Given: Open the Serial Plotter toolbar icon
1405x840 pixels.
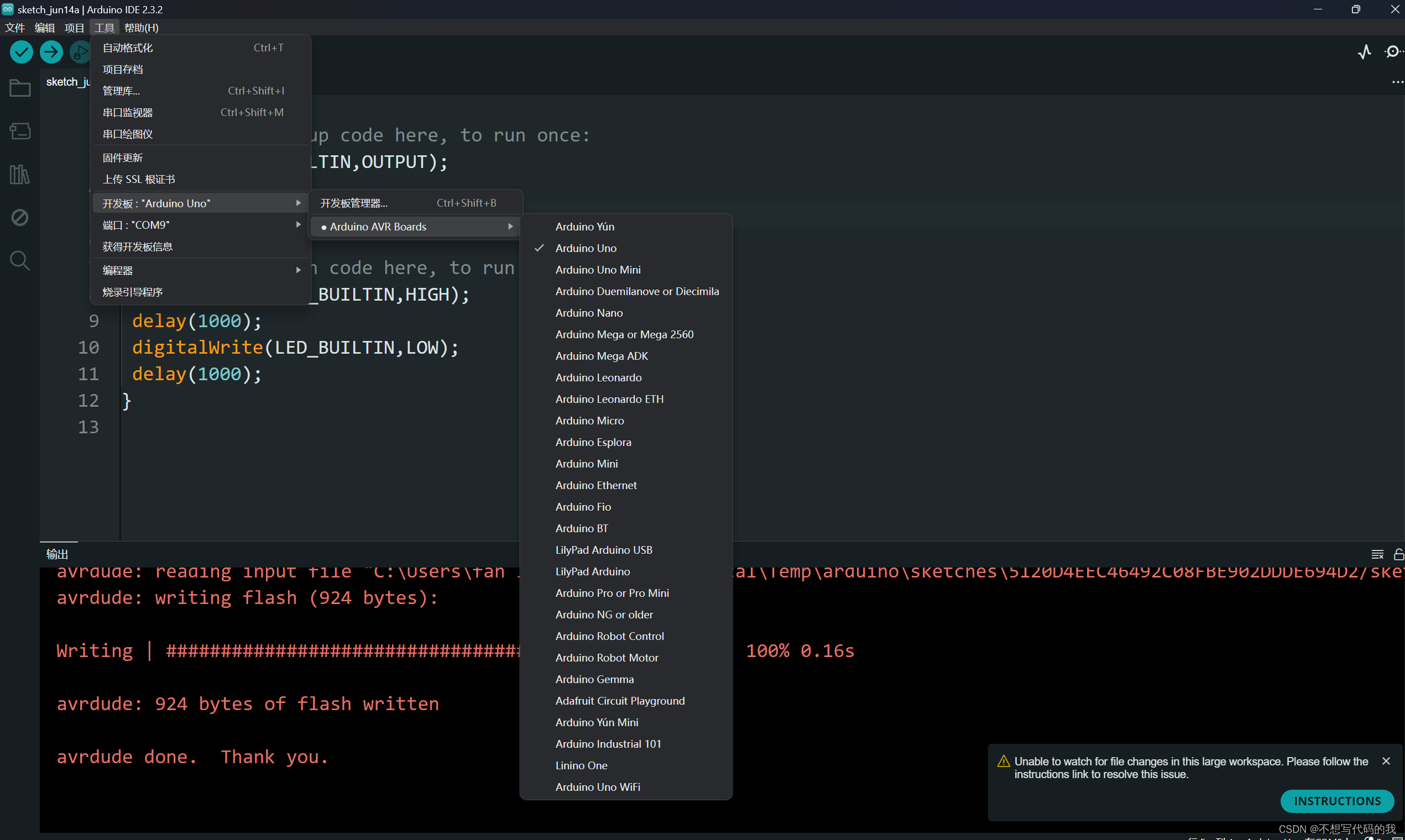Looking at the screenshot, I should (x=1365, y=52).
